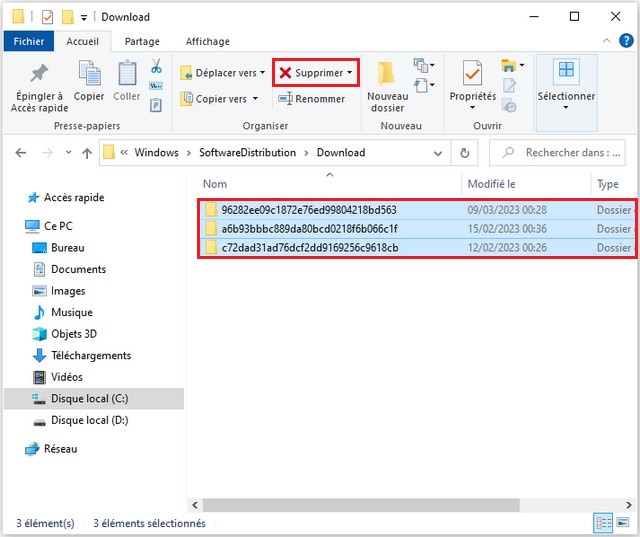Open the Supprimer dropdown arrow
This screenshot has width=640, height=537.
[x=350, y=73]
